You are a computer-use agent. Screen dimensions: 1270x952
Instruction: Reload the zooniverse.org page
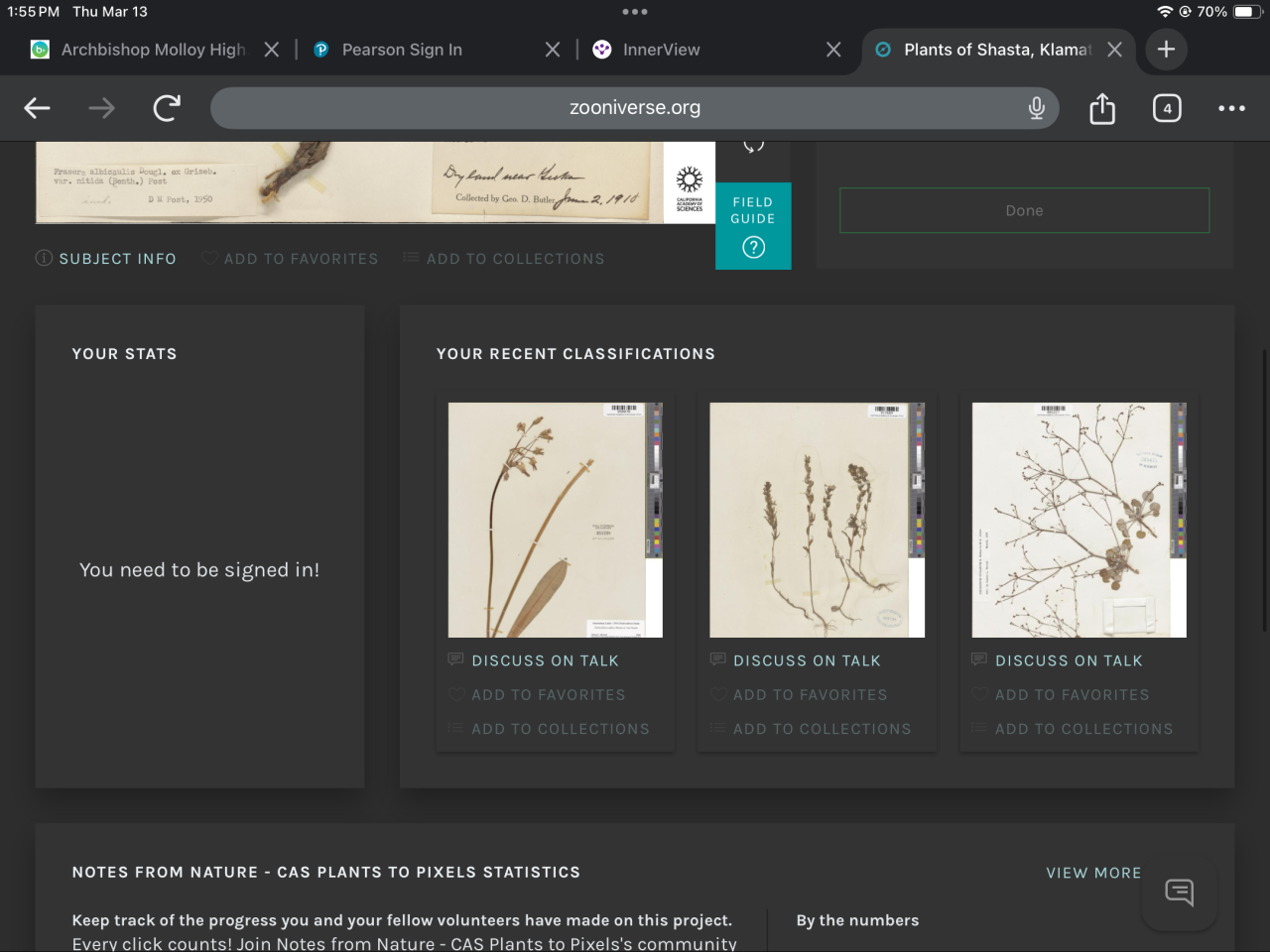click(167, 107)
